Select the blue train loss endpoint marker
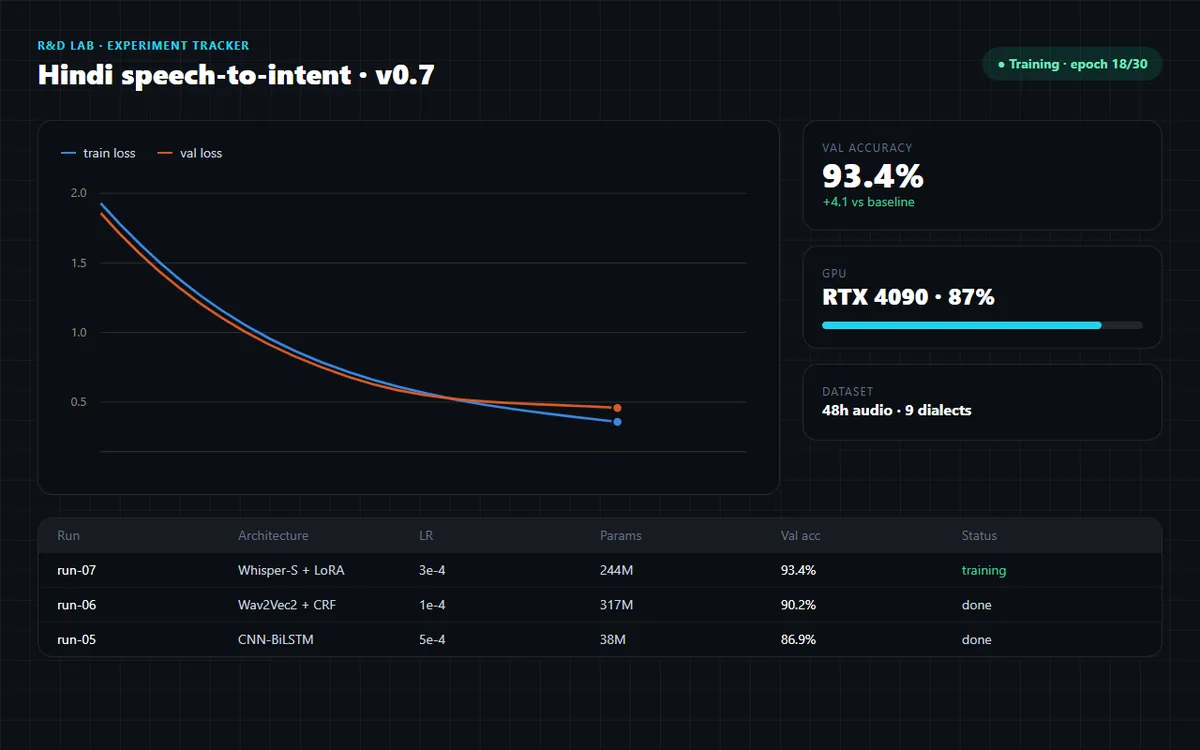 coord(617,422)
